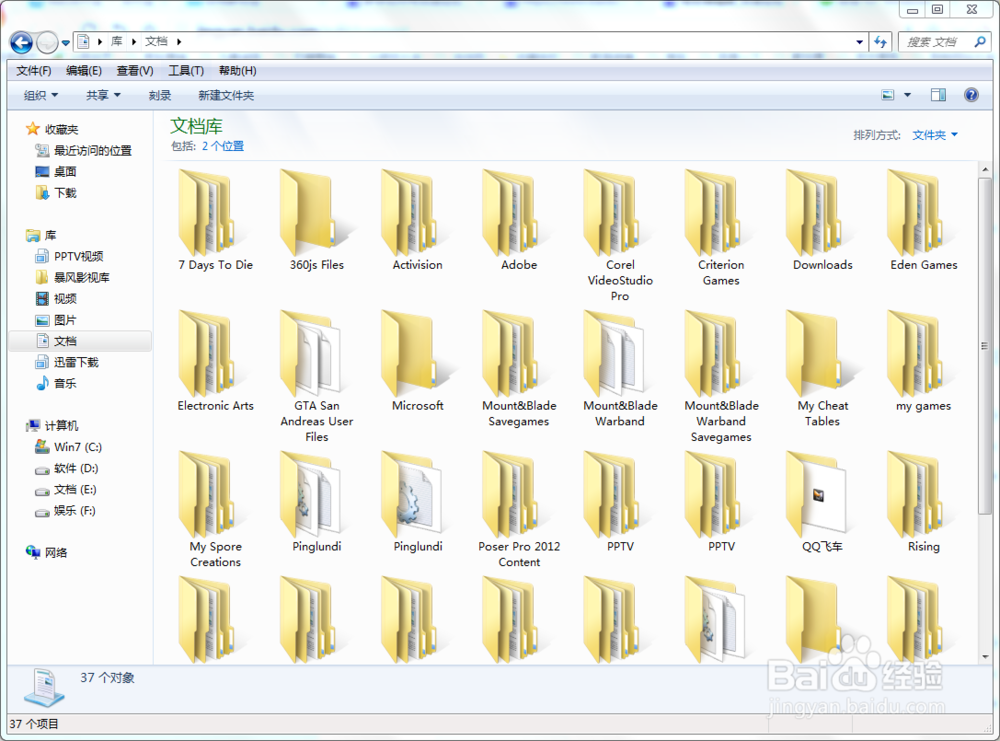Click the Forward navigation arrow
The width and height of the screenshot is (1000, 741).
tap(47, 43)
